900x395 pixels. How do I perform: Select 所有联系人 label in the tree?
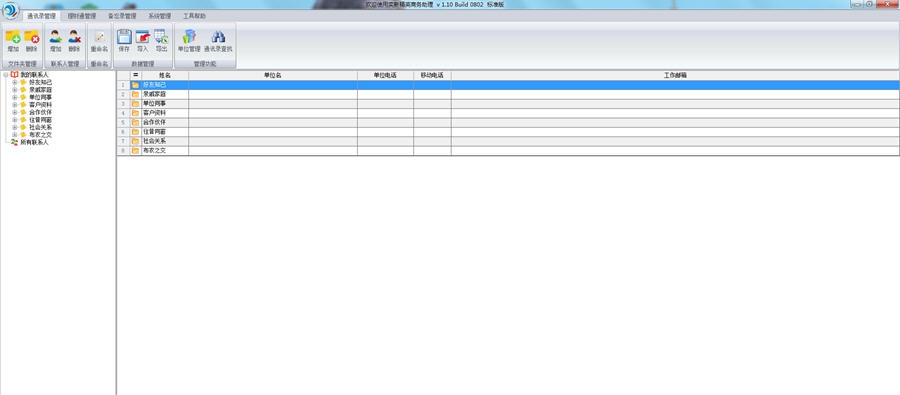34,142
